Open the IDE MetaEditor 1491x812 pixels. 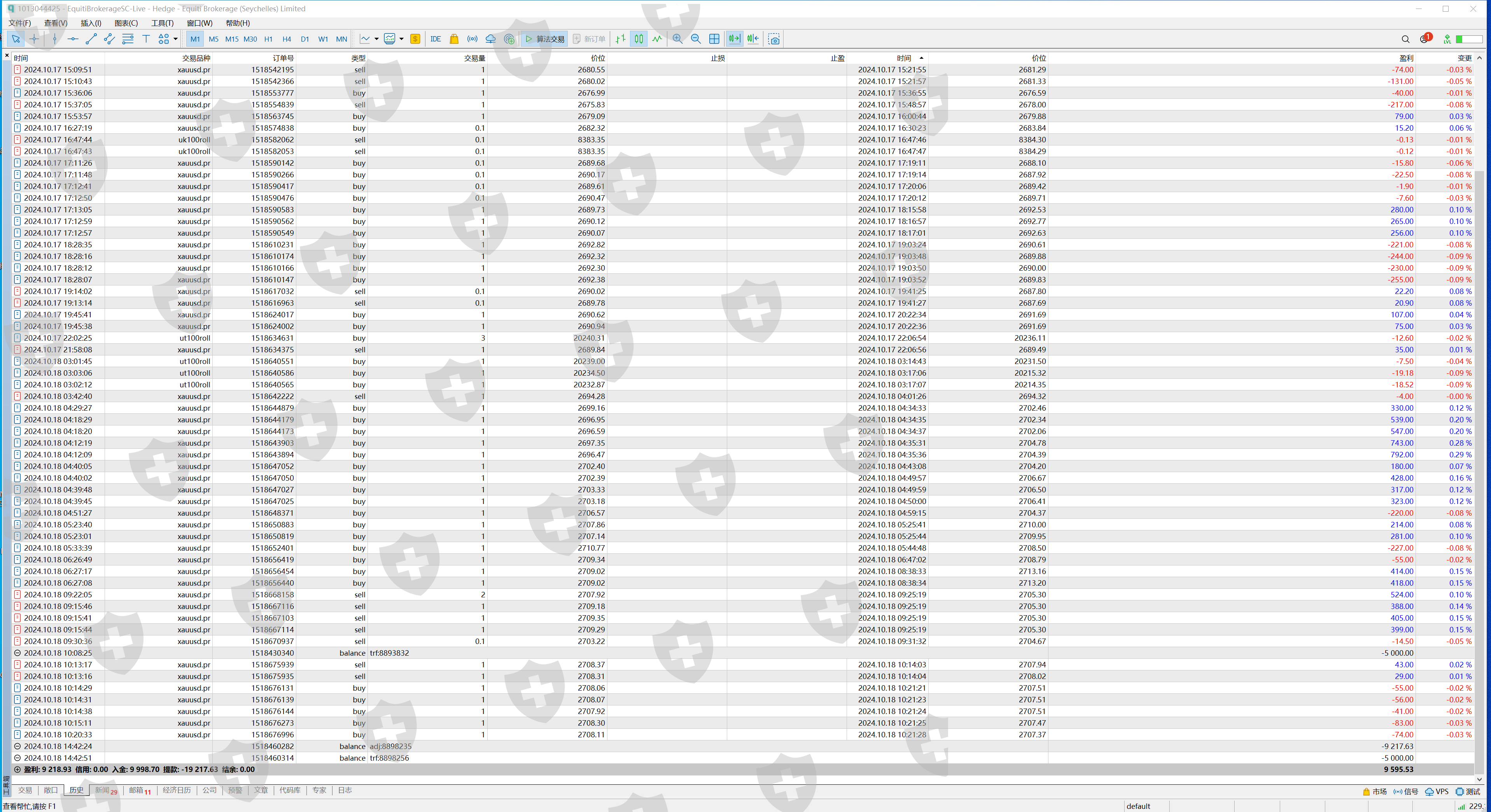(435, 39)
